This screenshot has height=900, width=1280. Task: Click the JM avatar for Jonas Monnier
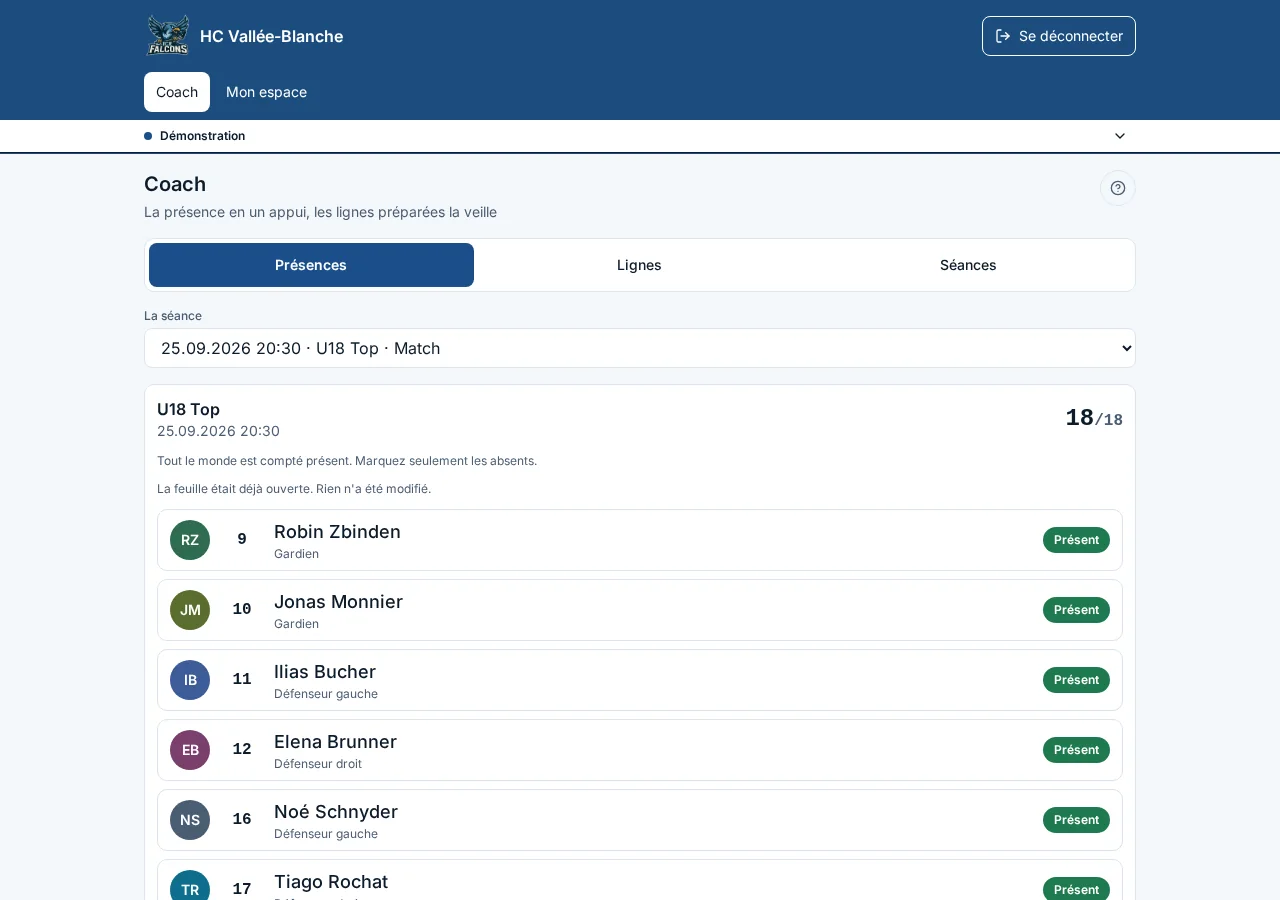[x=190, y=610]
